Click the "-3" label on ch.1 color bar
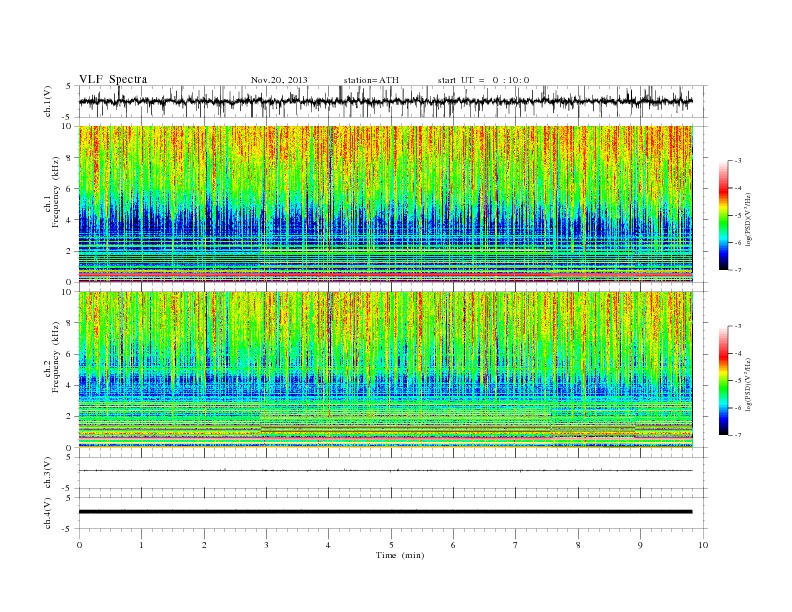792x612 pixels. [738, 161]
